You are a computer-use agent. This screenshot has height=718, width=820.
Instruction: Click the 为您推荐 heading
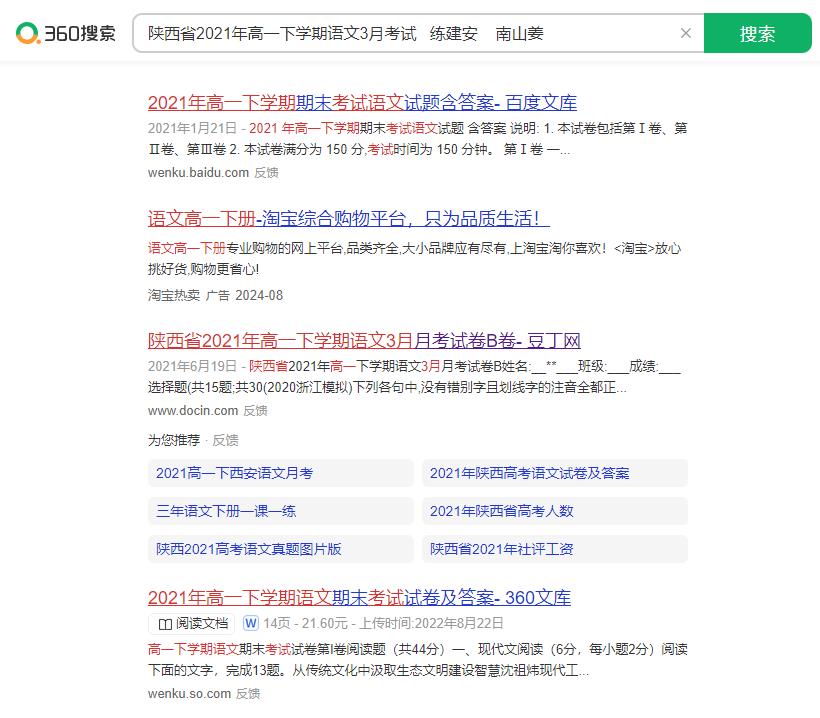[174, 440]
